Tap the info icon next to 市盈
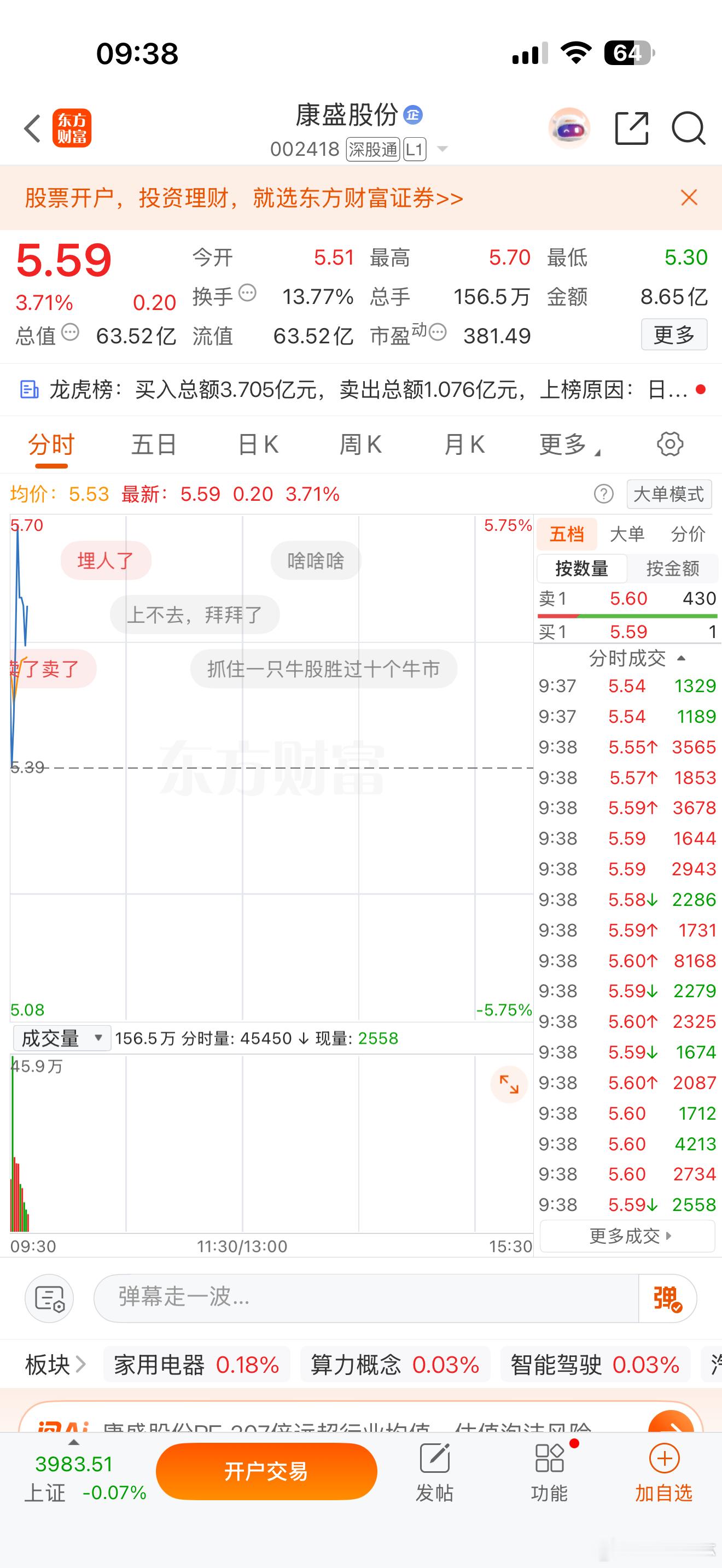This screenshot has height=1568, width=722. point(438,332)
